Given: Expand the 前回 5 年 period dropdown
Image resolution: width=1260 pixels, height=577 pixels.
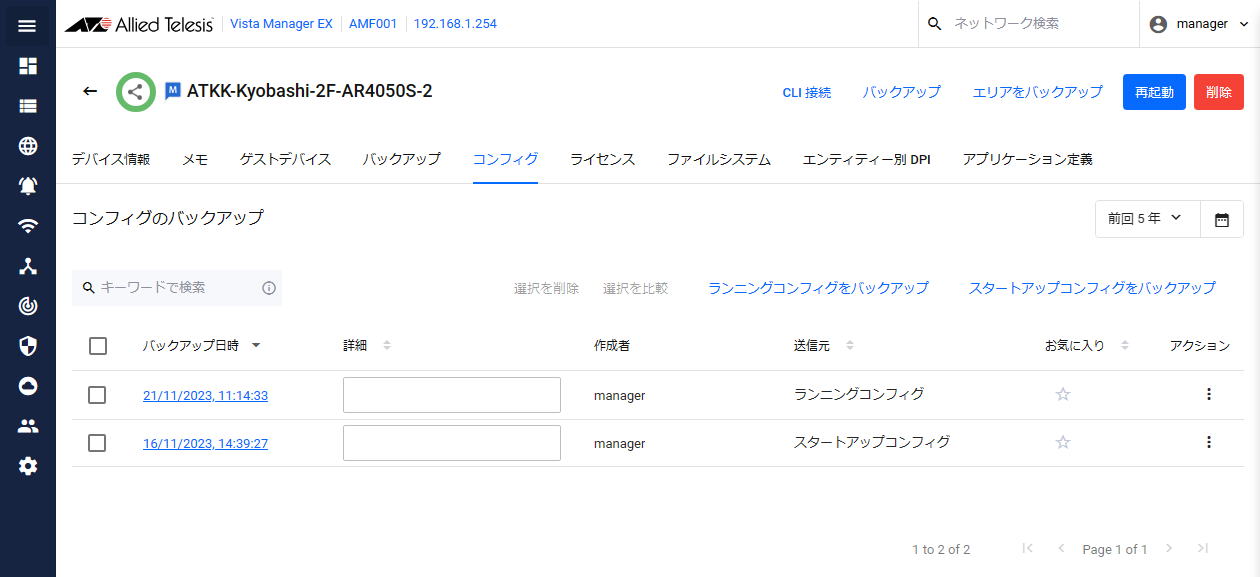Looking at the screenshot, I should point(1146,219).
